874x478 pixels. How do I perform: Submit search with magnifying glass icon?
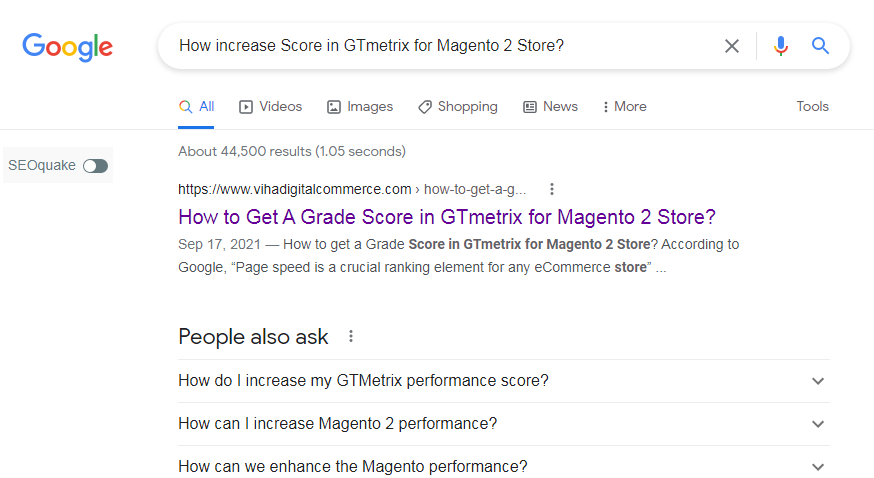click(x=820, y=46)
